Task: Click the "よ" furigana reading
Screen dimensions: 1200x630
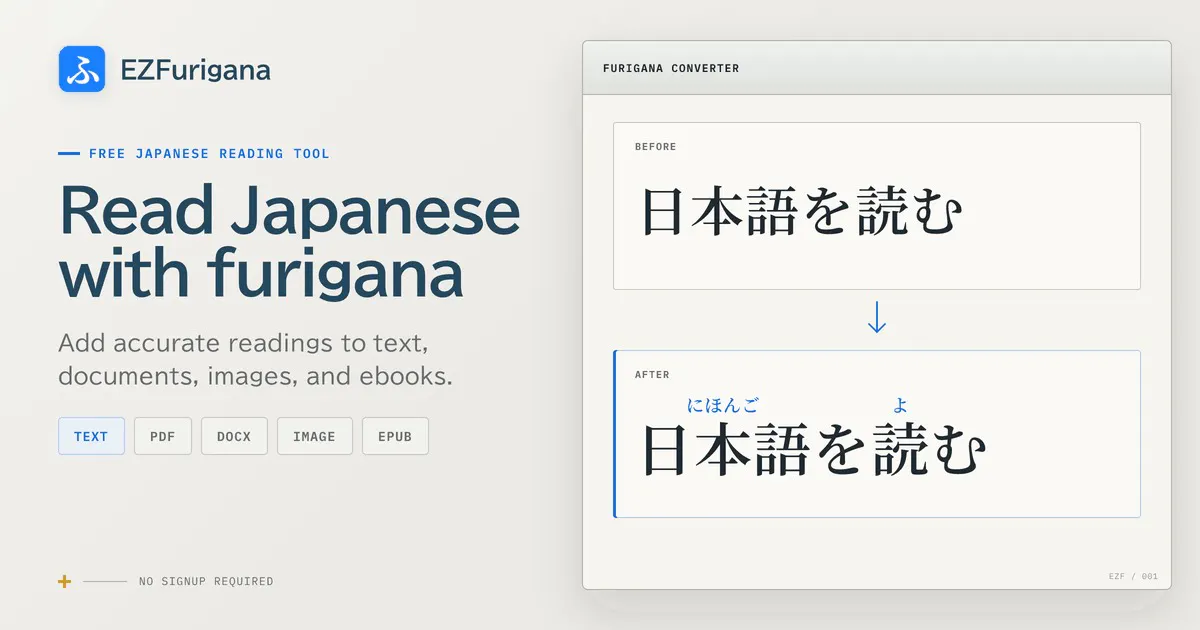Action: point(901,405)
